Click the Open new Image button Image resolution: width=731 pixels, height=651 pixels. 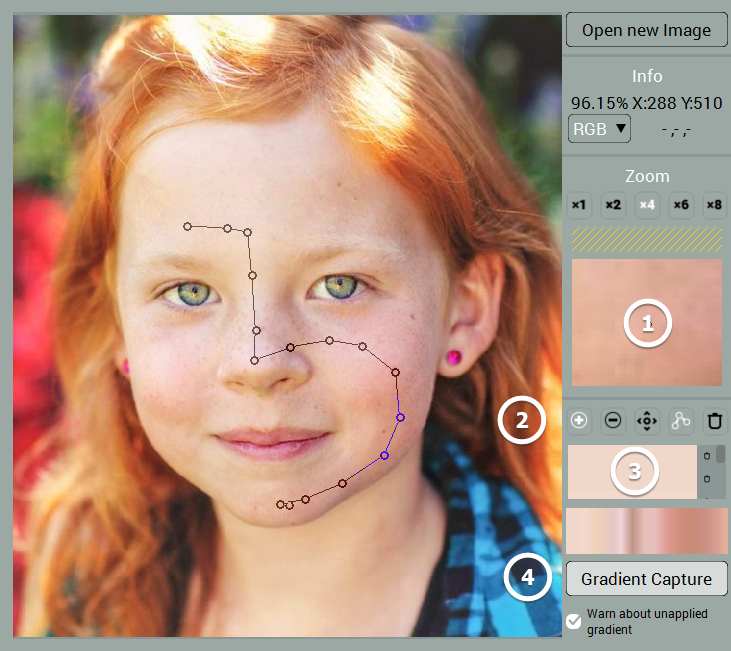(646, 30)
